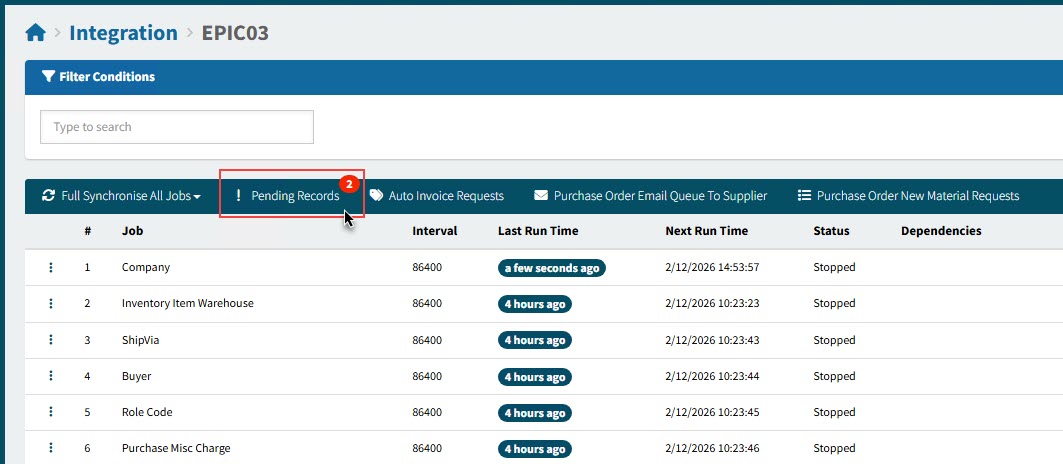Open row menu for Purchase Misc Charge
1063x464 pixels.
[x=51, y=449]
